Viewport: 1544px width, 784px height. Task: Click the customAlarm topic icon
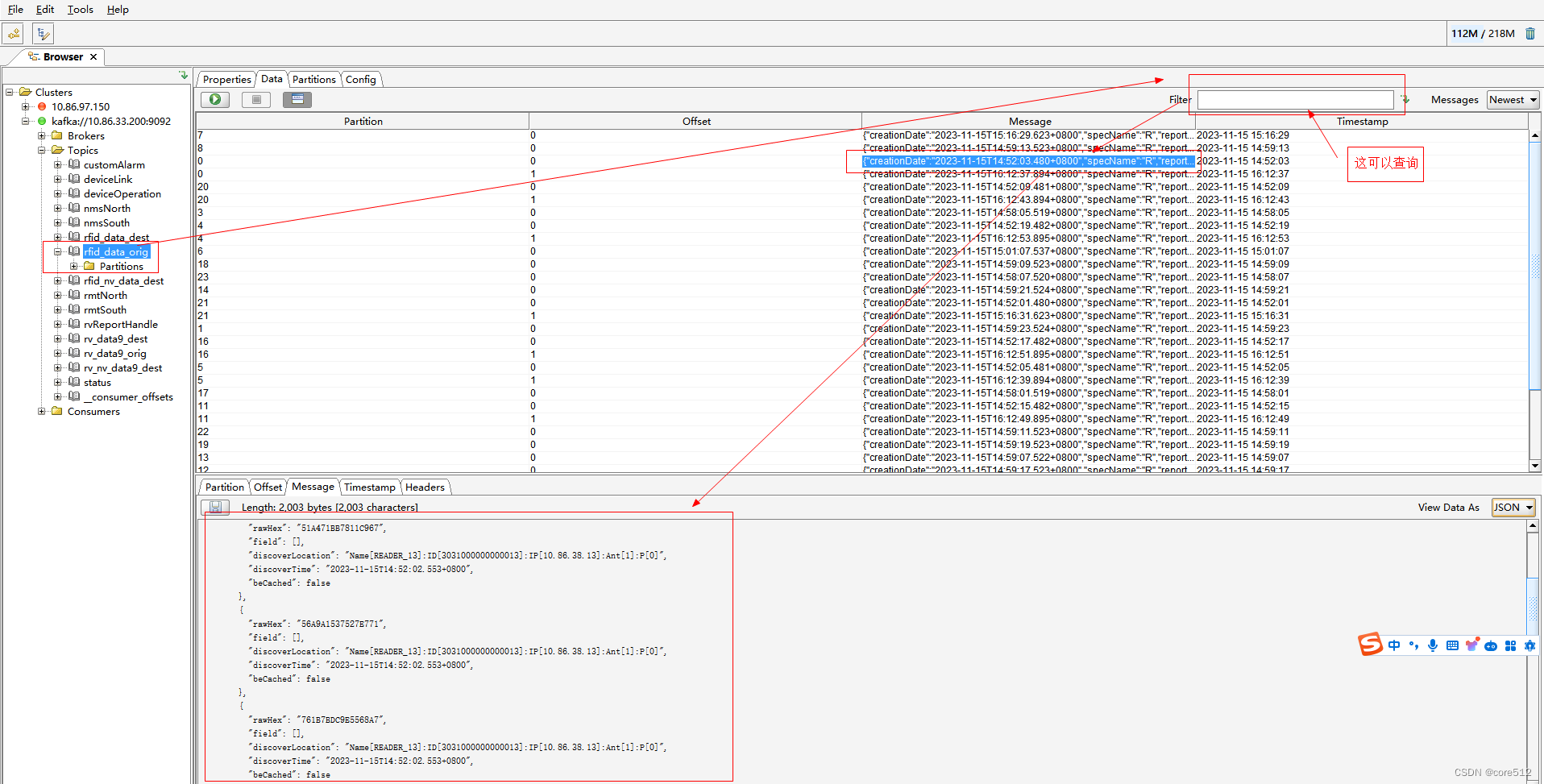click(74, 164)
